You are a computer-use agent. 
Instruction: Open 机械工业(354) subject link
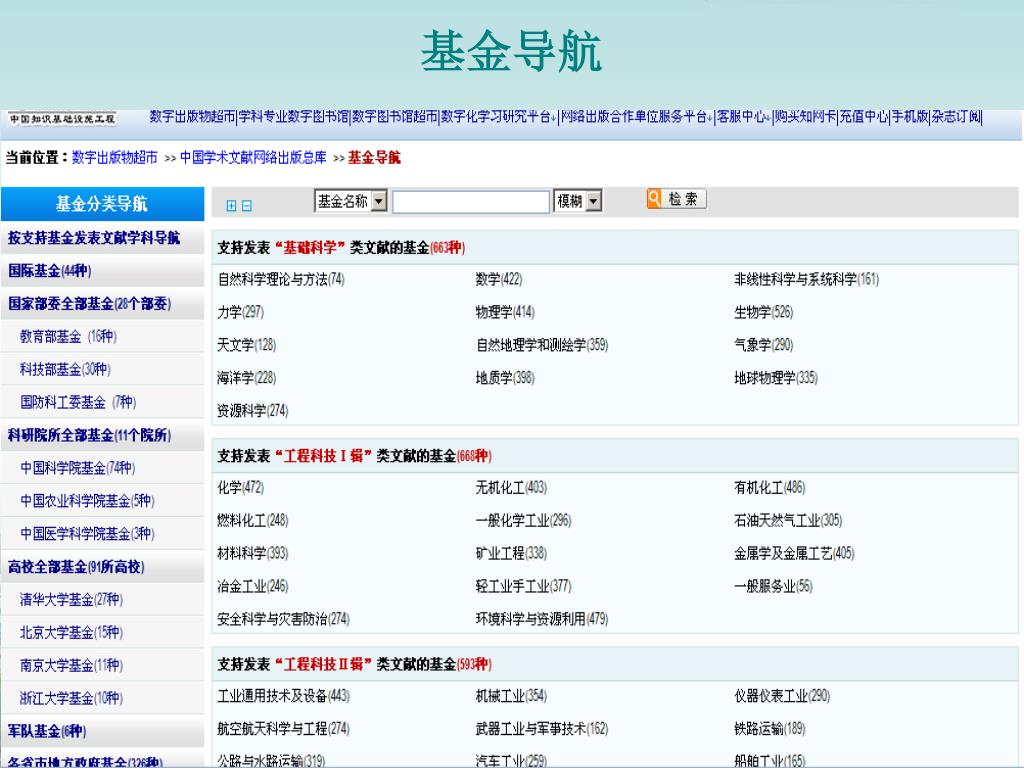[x=511, y=696]
